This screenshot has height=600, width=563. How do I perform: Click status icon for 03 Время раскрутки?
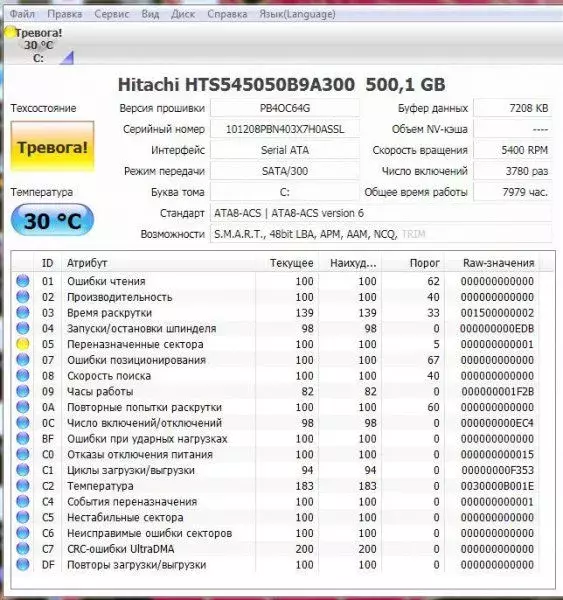click(x=23, y=312)
